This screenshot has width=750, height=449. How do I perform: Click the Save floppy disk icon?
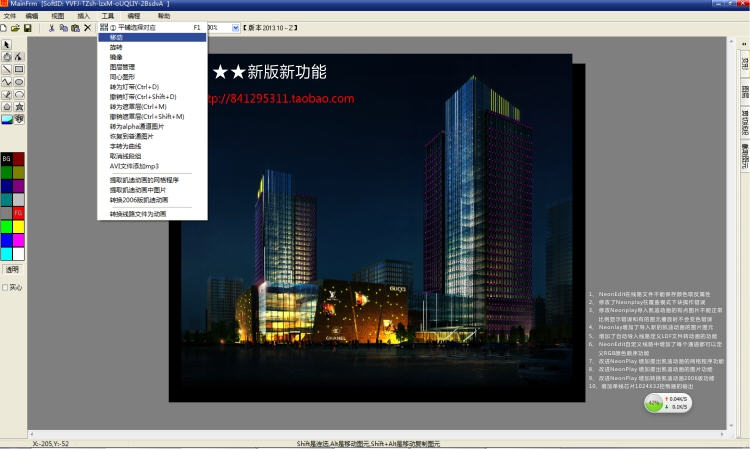28,28
